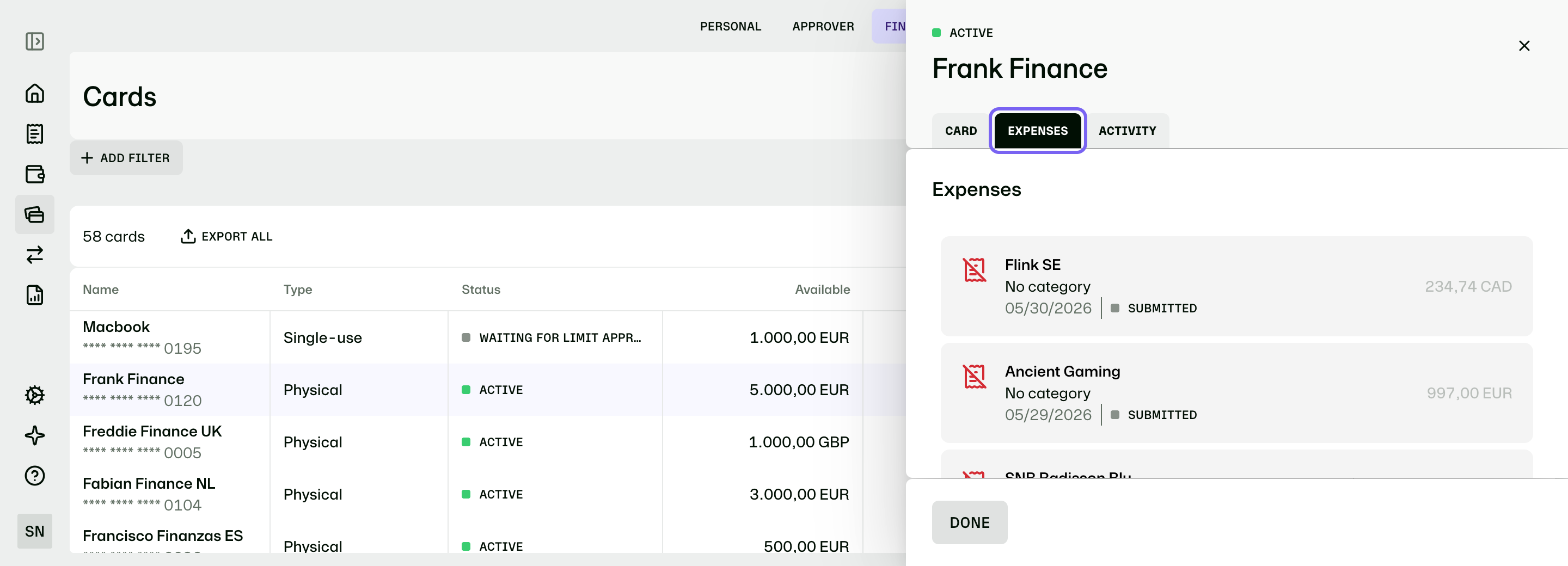
Task: Switch to the CARD tab
Action: 960,131
